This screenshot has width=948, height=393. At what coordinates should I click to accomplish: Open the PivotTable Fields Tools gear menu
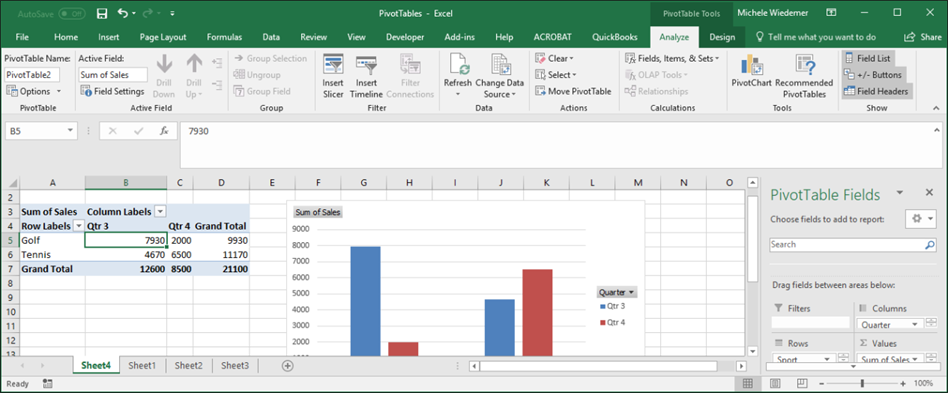pos(920,219)
